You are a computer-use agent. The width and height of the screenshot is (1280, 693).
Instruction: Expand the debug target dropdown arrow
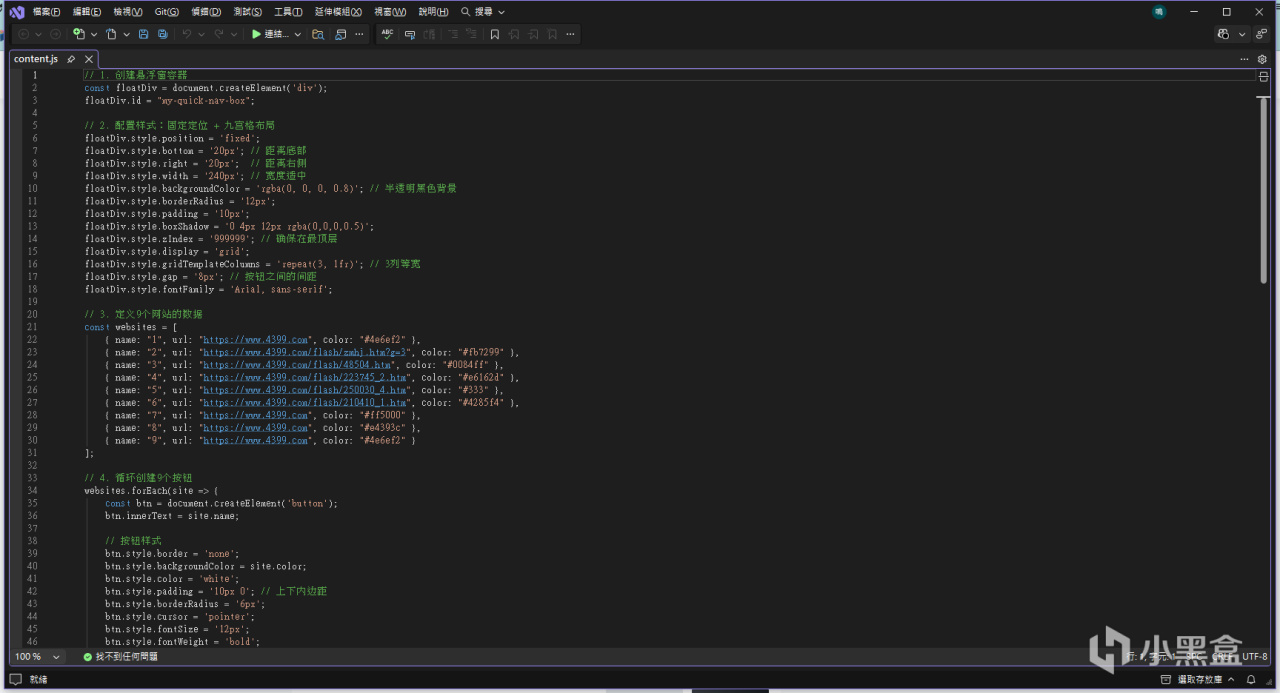(297, 34)
